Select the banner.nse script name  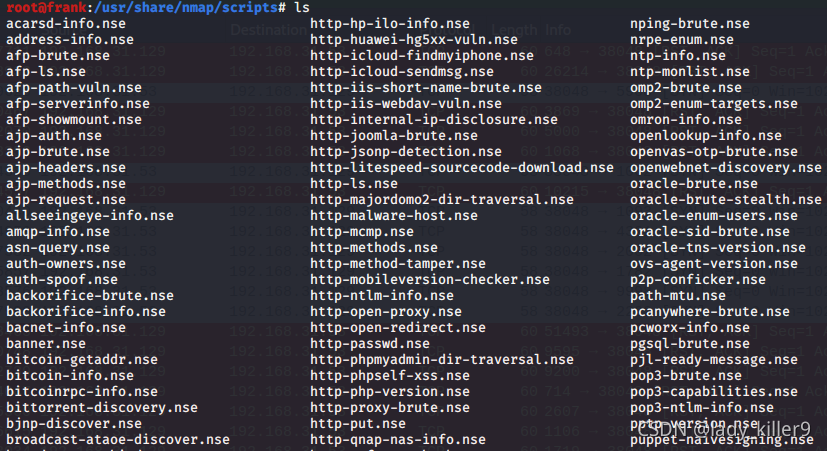[46, 344]
